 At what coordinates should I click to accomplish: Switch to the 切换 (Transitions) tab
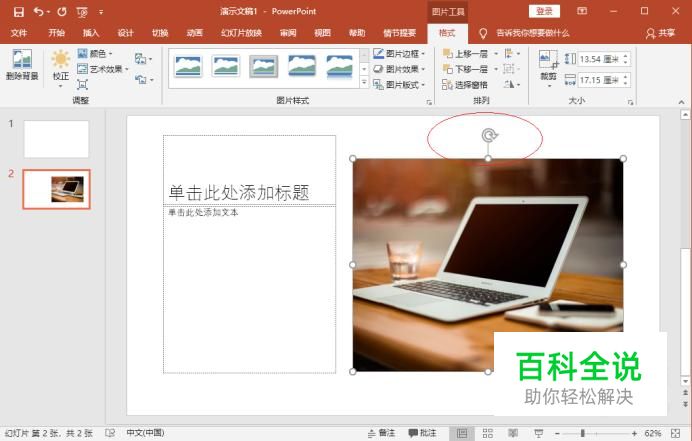tap(160, 33)
